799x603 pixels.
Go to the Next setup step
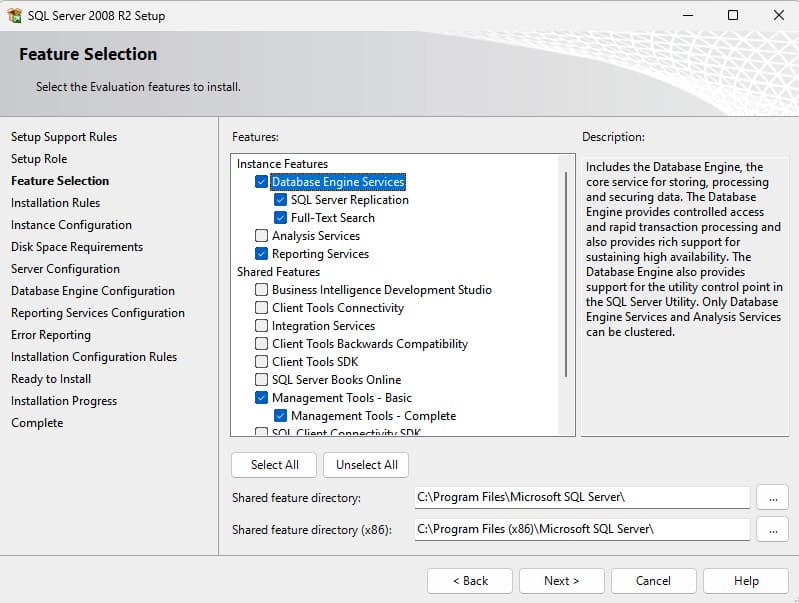pyautogui.click(x=561, y=581)
